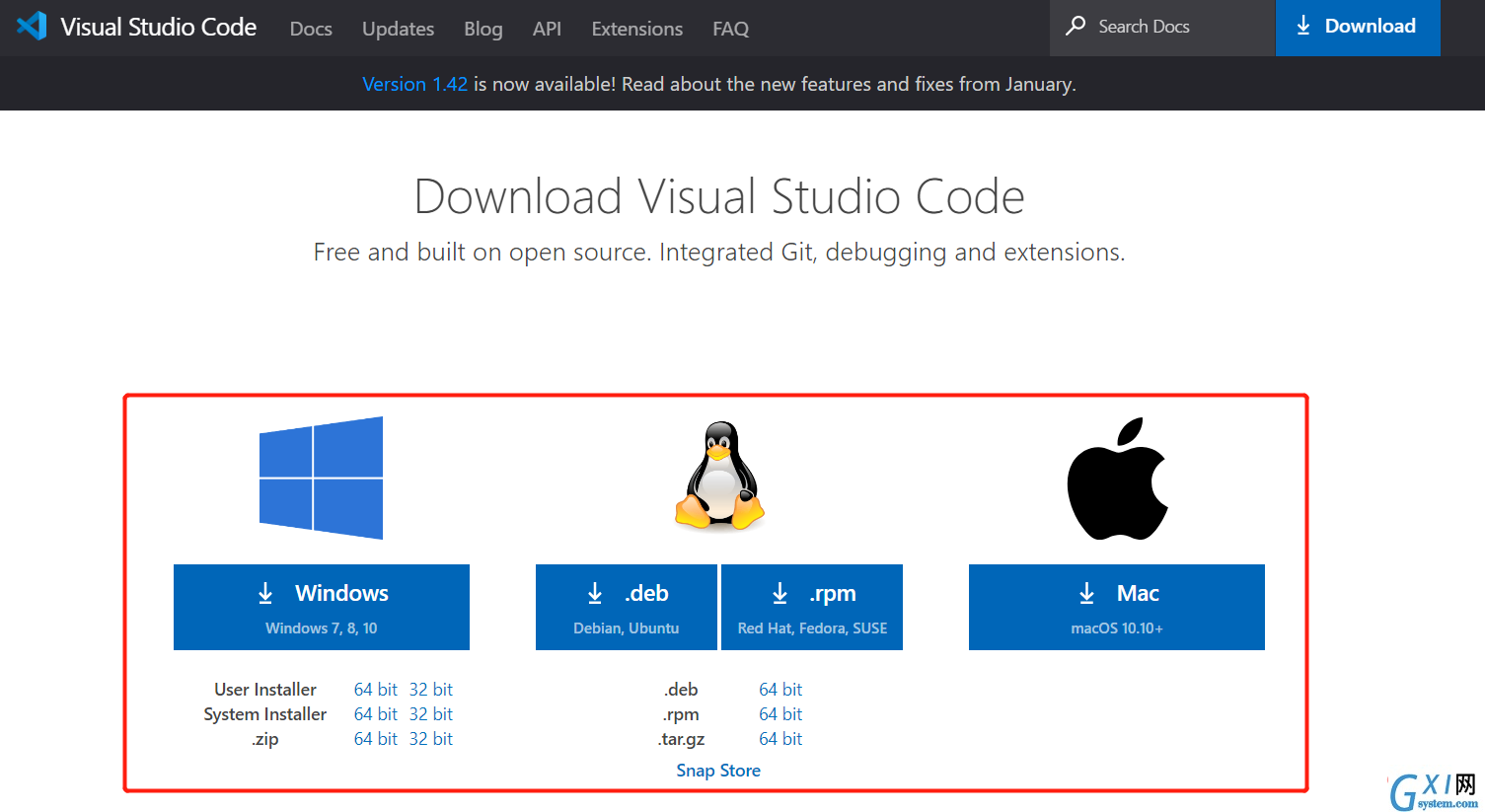Click the 'System Installer' label
Image resolution: width=1485 pixels, height=812 pixels.
[x=265, y=713]
